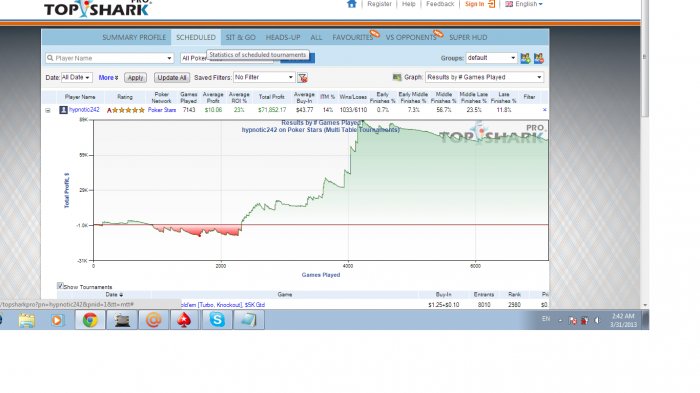Click the sign-in door icon
The height and width of the screenshot is (393, 700).
click(492, 4)
